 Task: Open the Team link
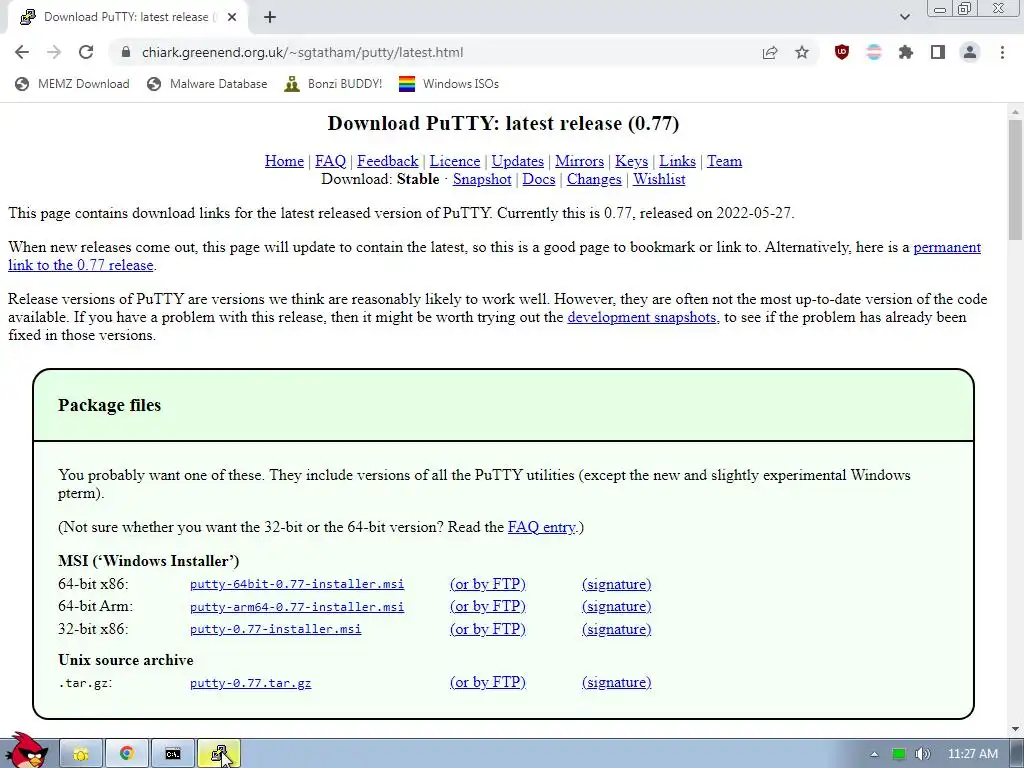724,161
